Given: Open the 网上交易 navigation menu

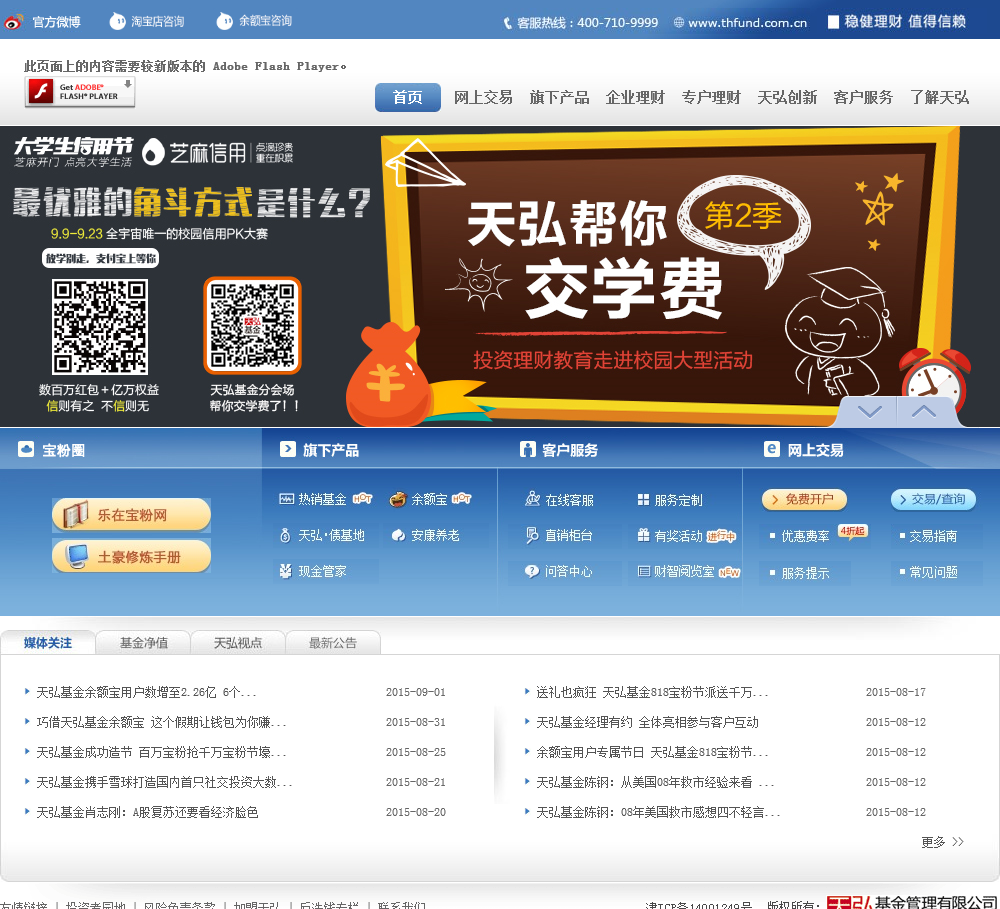Looking at the screenshot, I should (483, 97).
